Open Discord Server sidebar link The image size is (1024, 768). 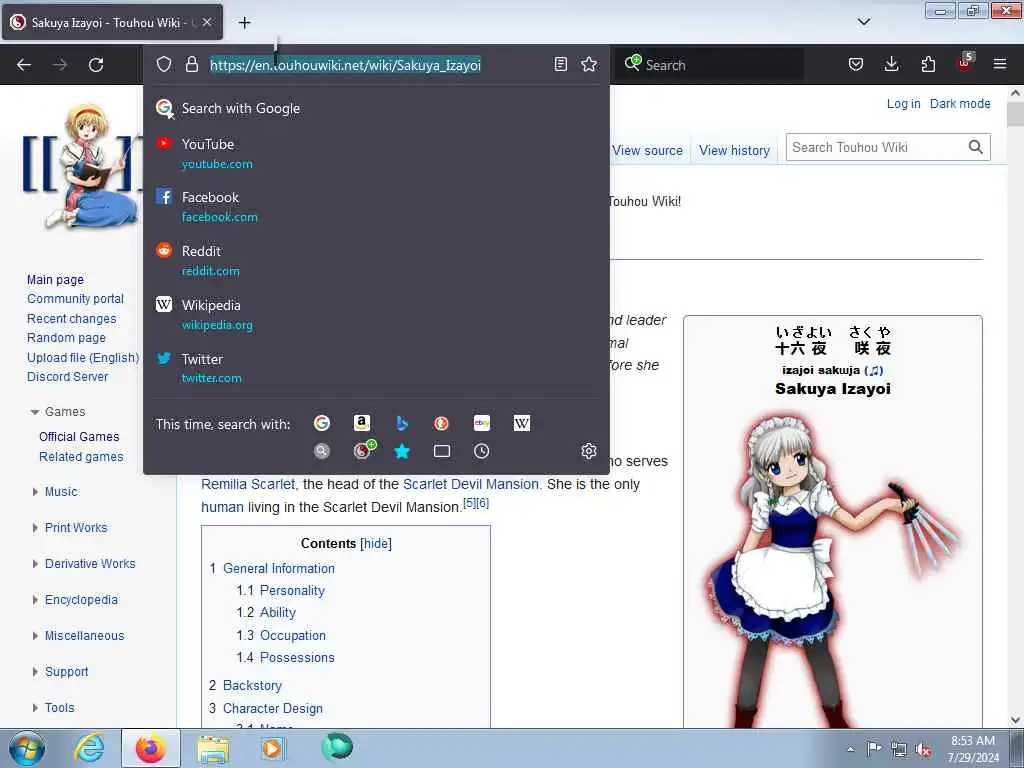coord(67,377)
